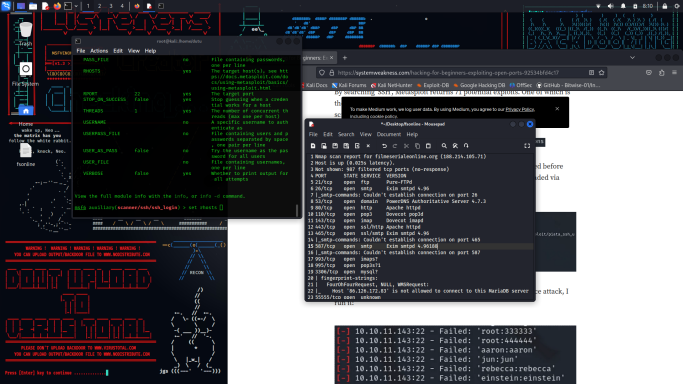Open the volume control in the system tray
Viewport: 683px width, 384px height.
point(611,6)
